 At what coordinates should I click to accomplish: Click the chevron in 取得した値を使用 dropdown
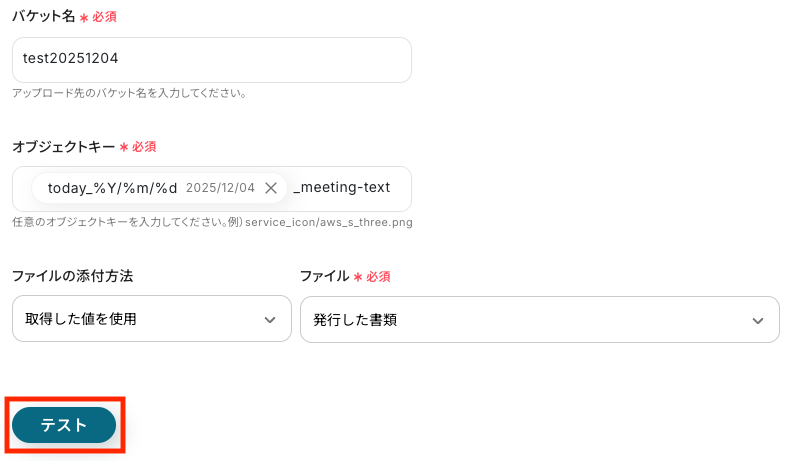point(269,320)
